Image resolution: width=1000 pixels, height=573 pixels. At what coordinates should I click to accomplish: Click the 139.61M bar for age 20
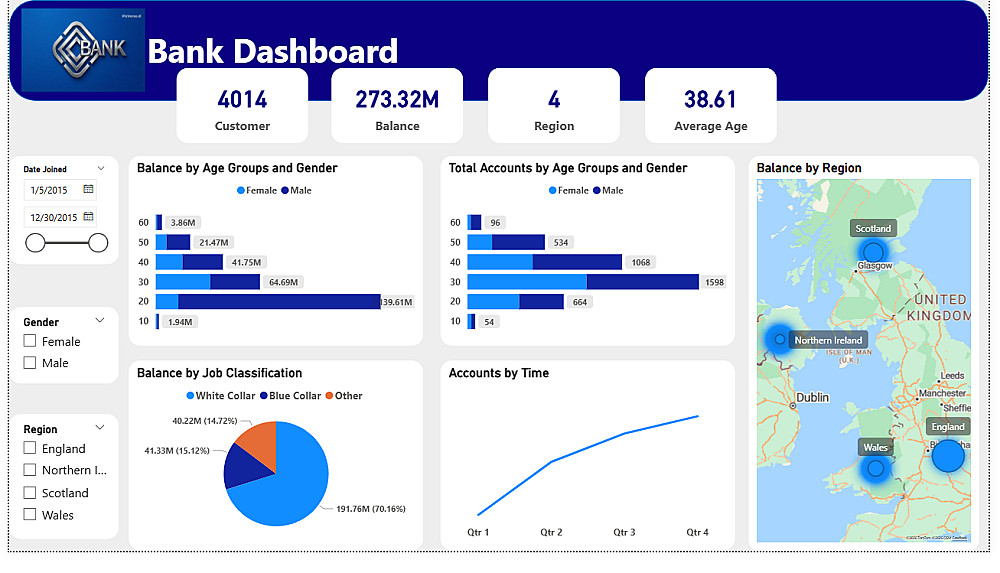click(x=268, y=302)
